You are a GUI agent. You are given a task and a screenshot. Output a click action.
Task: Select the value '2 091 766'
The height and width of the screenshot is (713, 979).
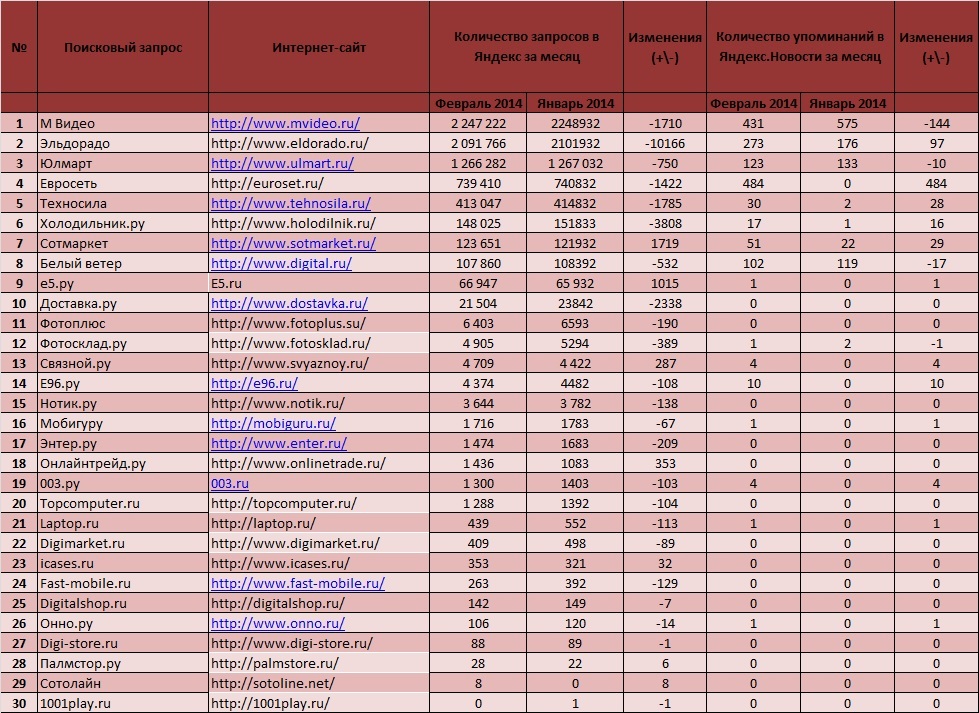[x=478, y=144]
